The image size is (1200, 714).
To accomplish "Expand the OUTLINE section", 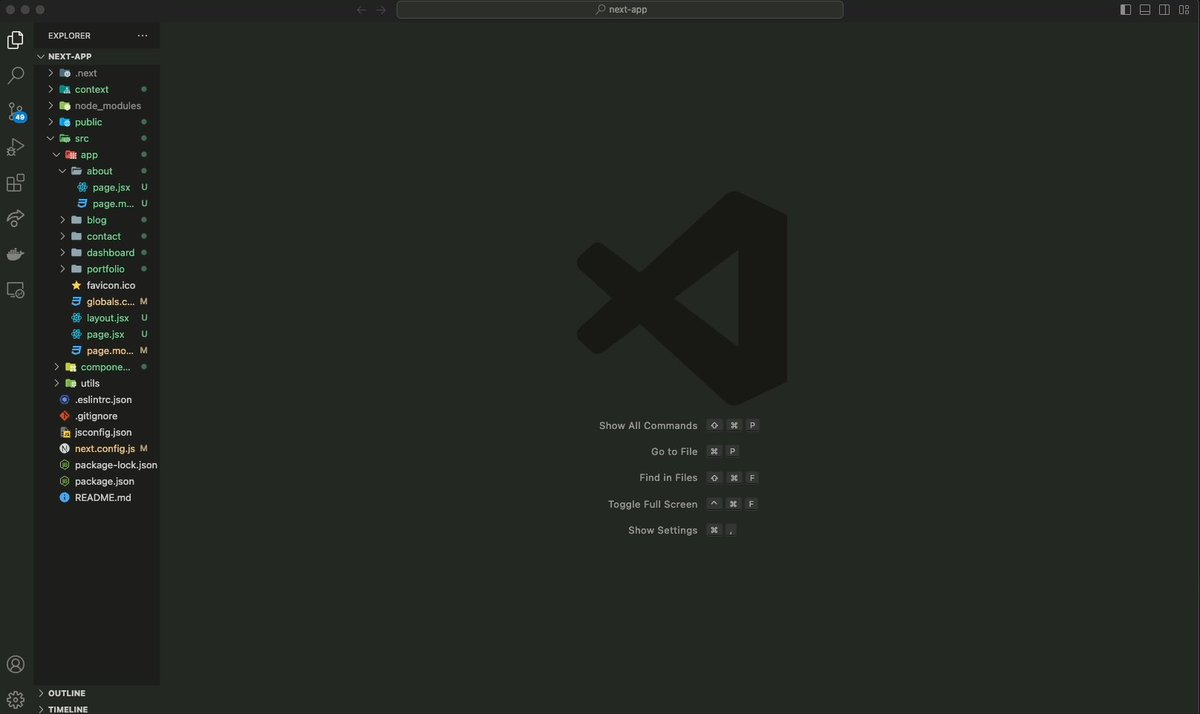I will point(97,693).
